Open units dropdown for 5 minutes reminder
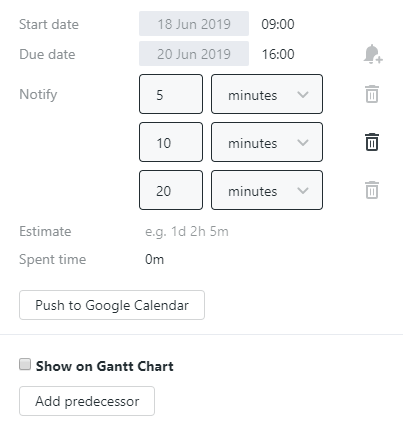This screenshot has height=430, width=403. coord(267,94)
